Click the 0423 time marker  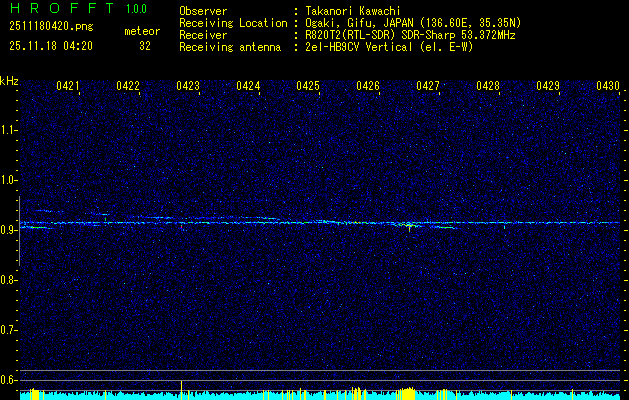(188, 87)
